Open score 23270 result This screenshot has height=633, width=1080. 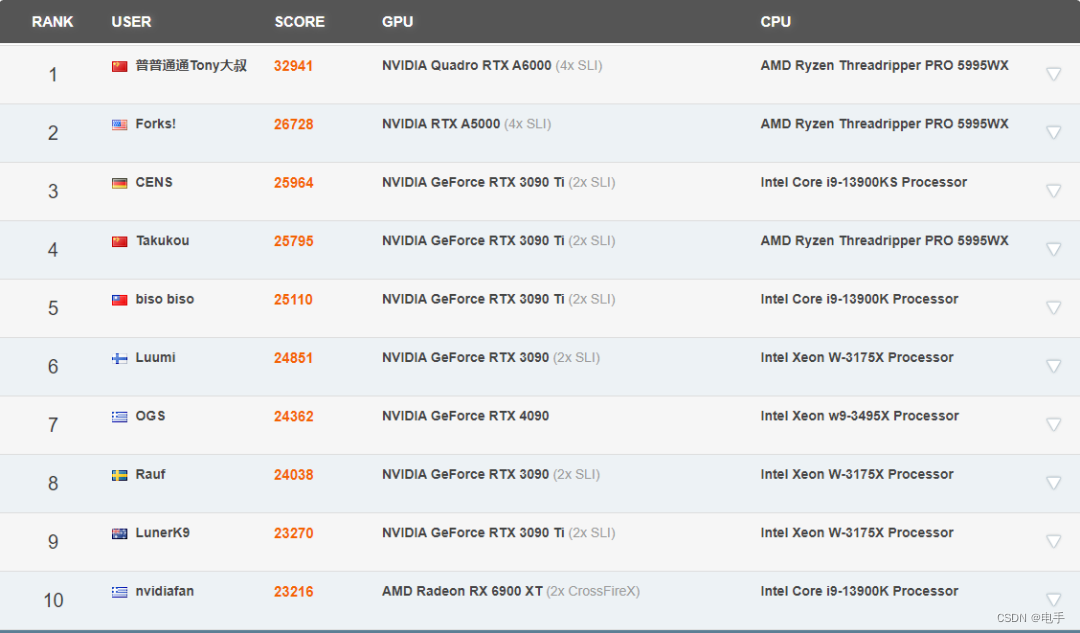pos(293,534)
